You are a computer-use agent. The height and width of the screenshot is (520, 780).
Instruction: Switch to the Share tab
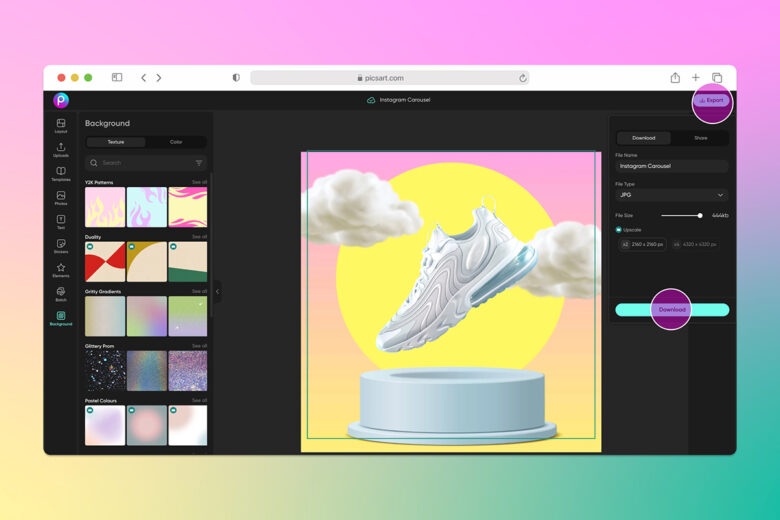[700, 138]
